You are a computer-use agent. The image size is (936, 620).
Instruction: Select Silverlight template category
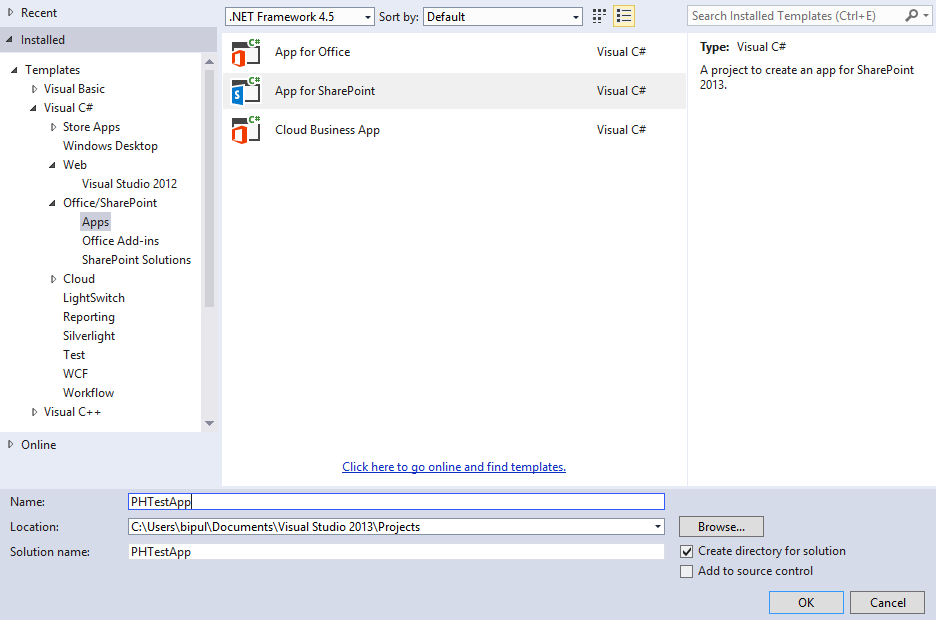pyautogui.click(x=89, y=336)
